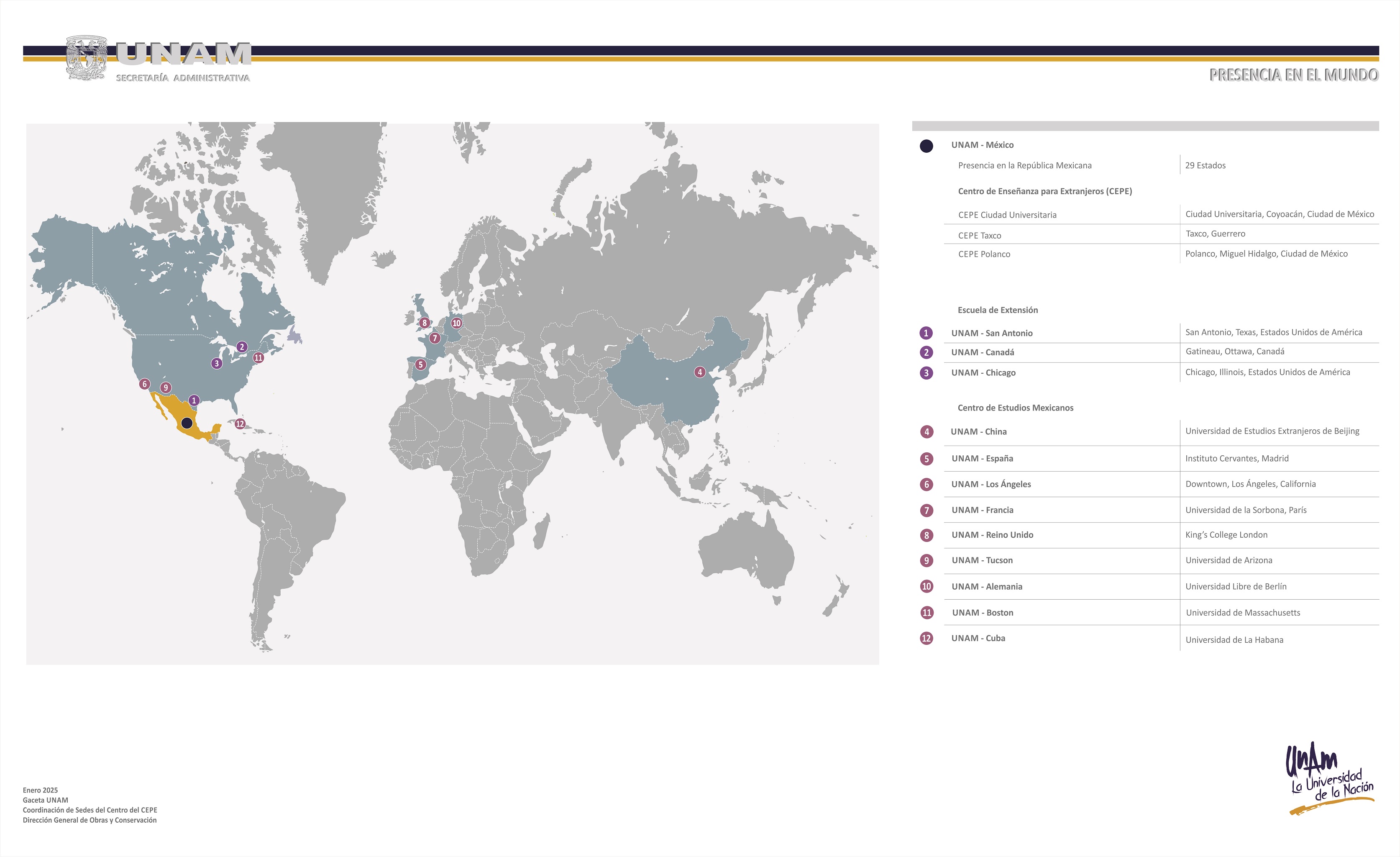Viewport: 1400px width, 857px height.
Task: Click UNAM La Universidad de la Nación logo
Action: [1330, 779]
